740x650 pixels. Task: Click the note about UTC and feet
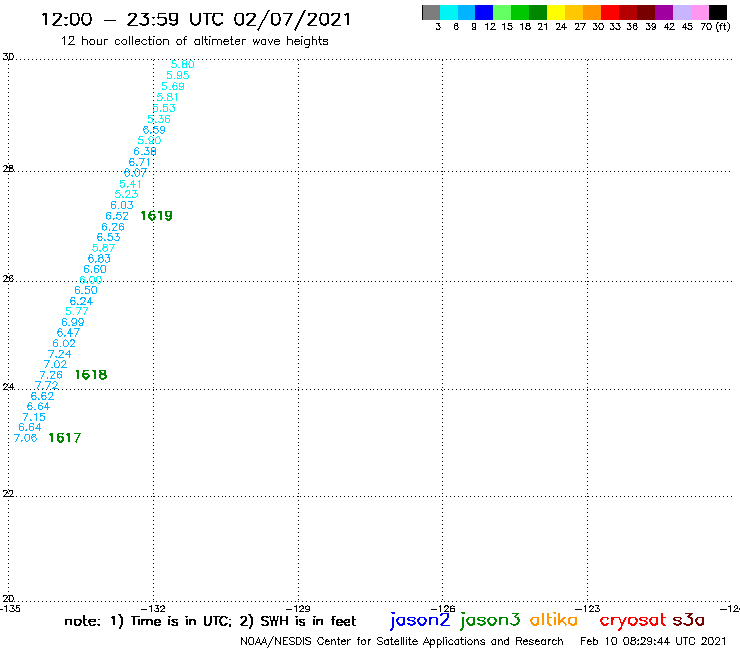210,621
